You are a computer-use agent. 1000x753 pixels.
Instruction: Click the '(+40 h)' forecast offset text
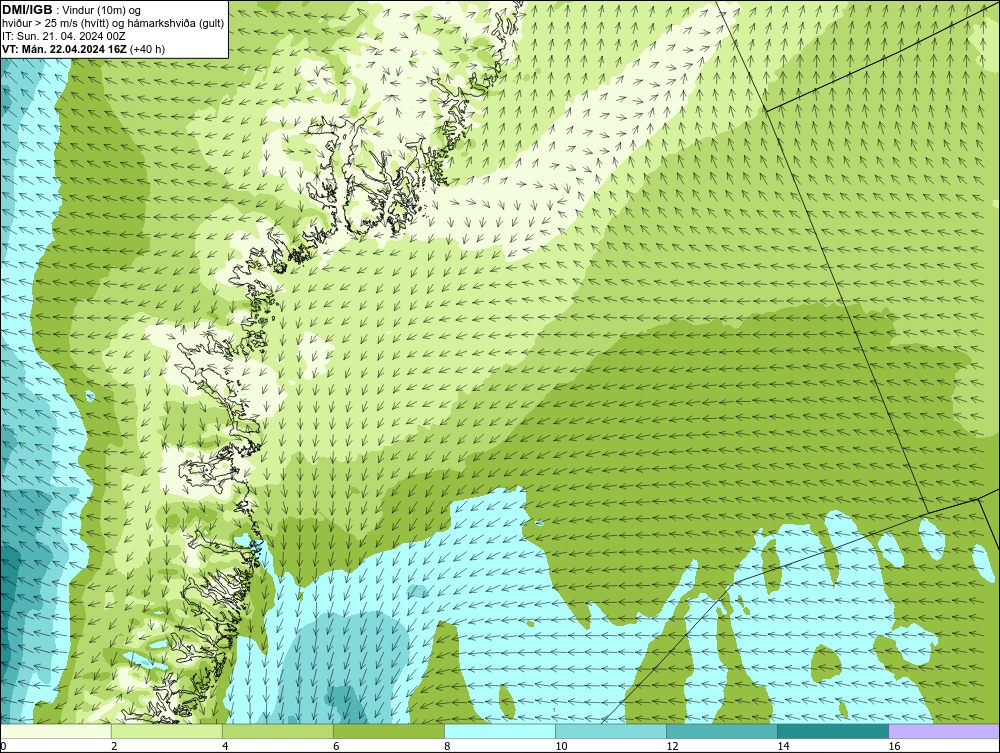point(147,49)
